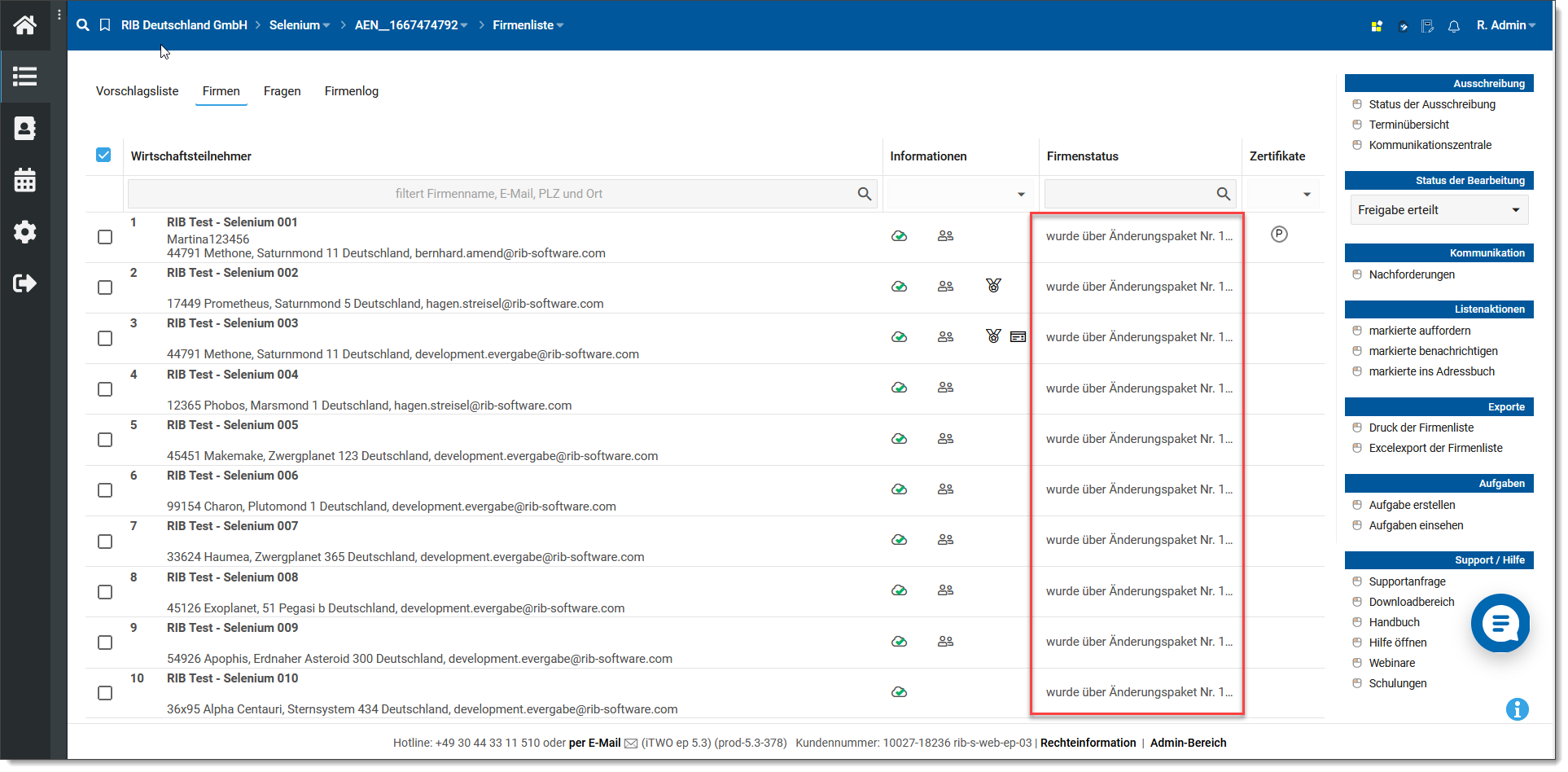The image size is (1568, 772).
Task: Open the address book sidebar icon
Action: pos(24,129)
